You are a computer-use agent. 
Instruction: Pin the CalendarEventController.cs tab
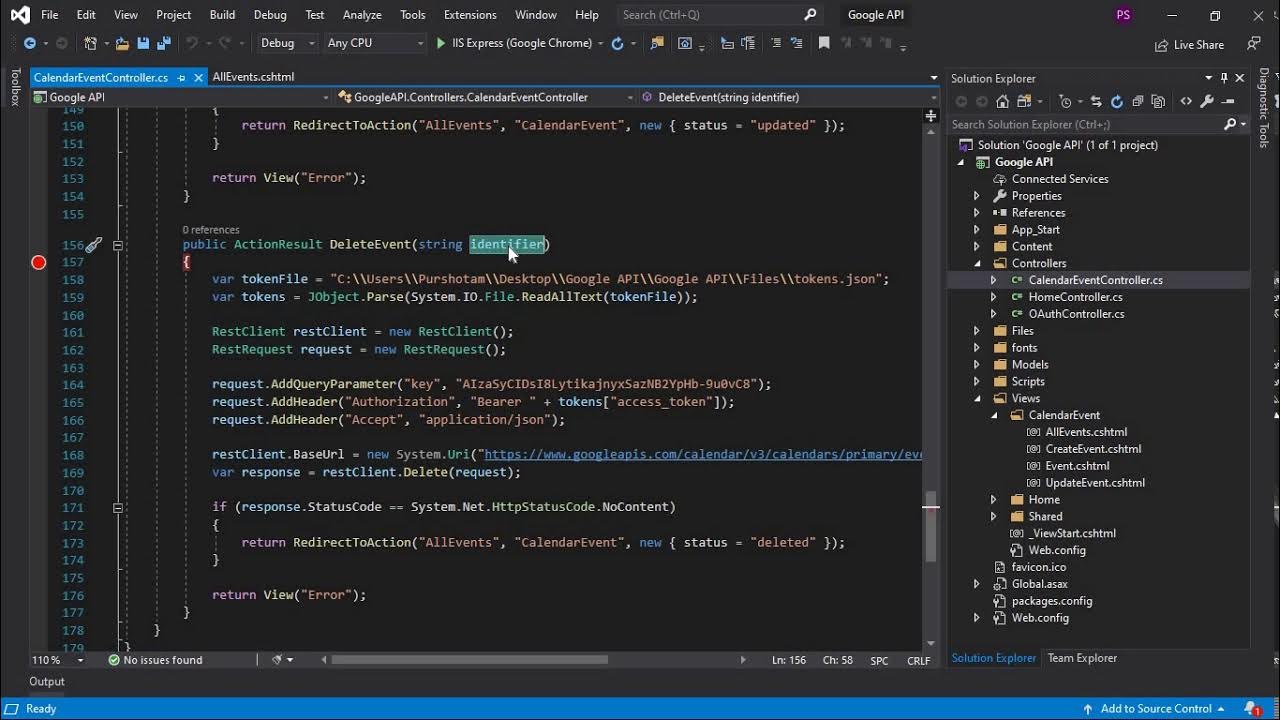[x=181, y=77]
